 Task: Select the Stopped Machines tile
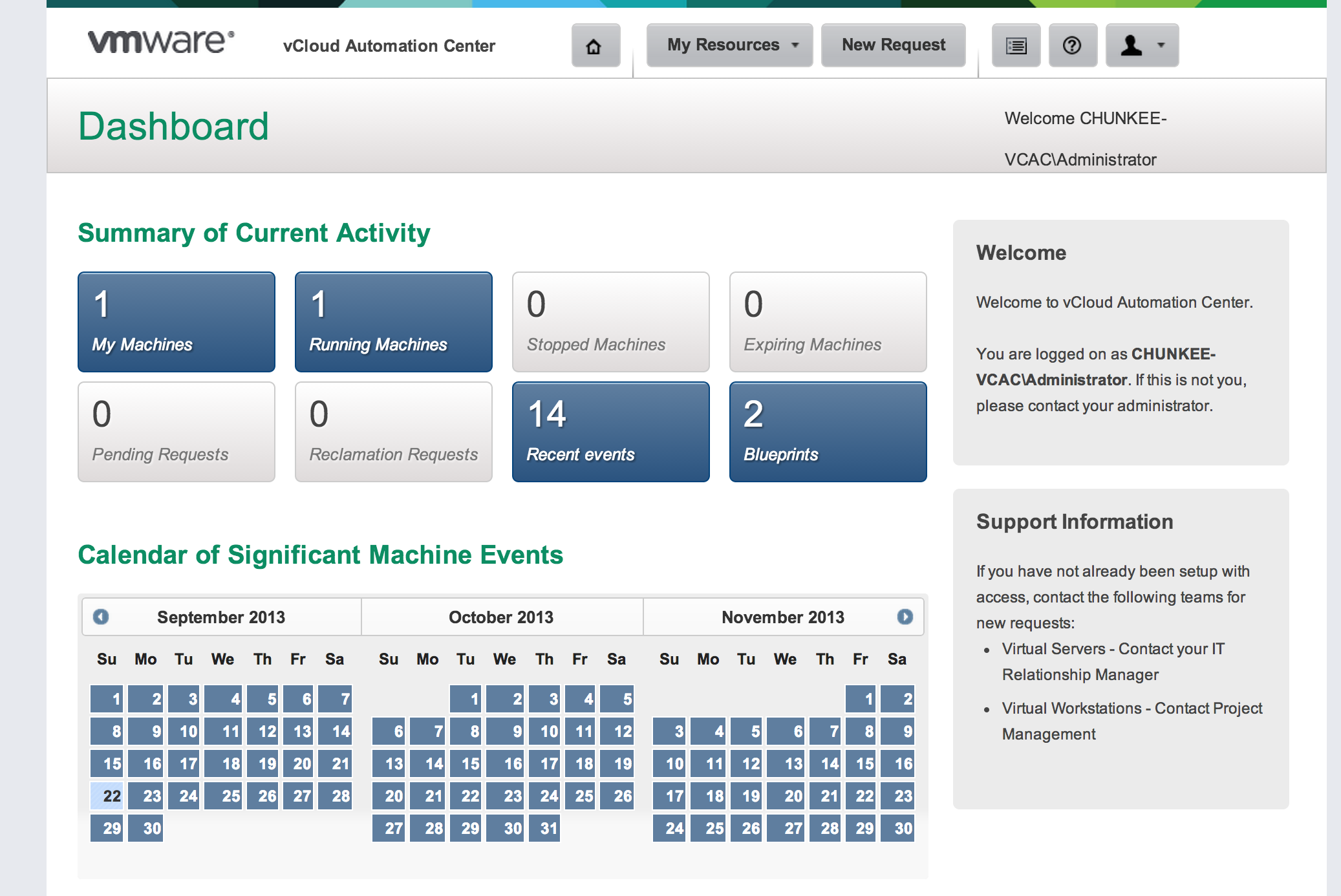tap(610, 322)
